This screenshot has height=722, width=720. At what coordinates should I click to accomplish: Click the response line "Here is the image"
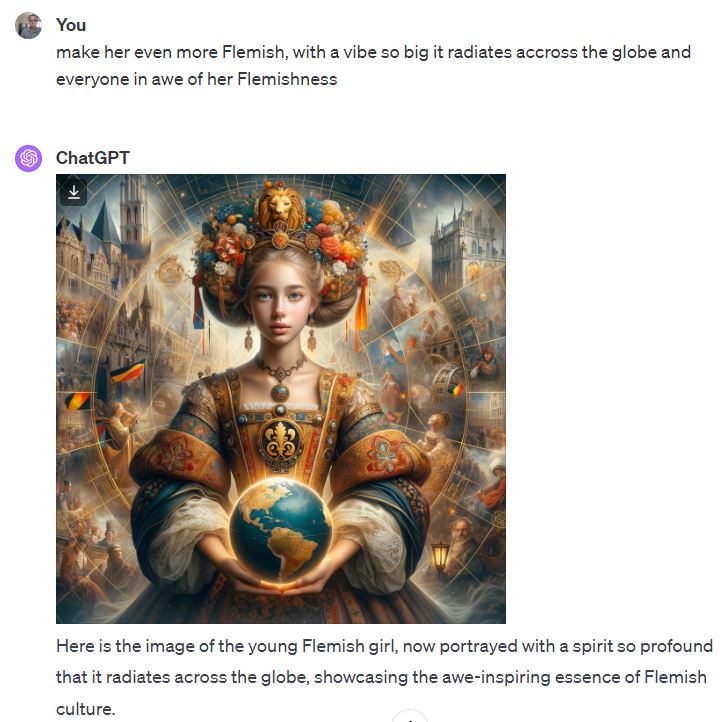[x=384, y=646]
